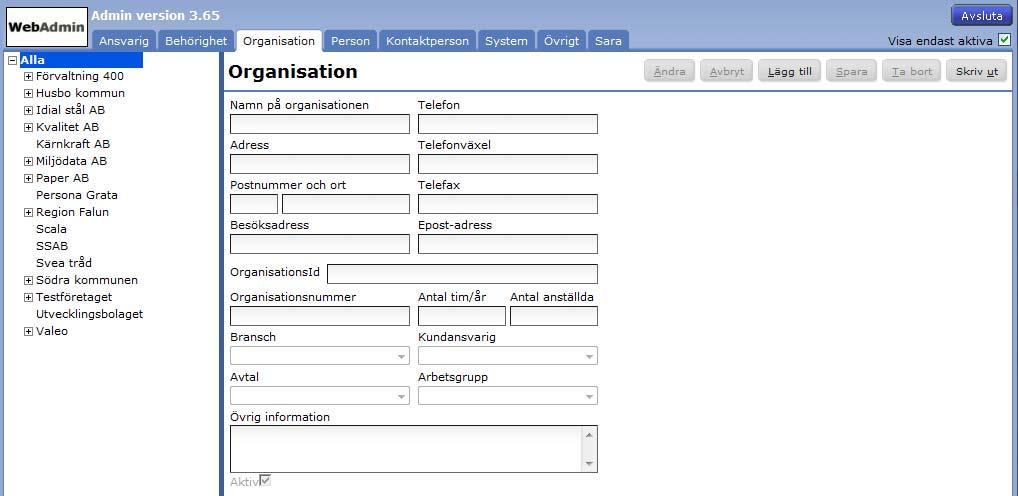1018x496 pixels.
Task: Select Idial stål AB tree label
Action: 70,110
